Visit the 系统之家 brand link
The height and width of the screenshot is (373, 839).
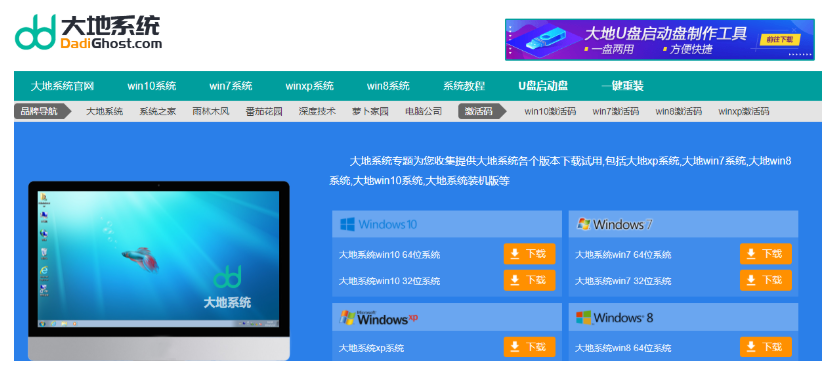158,111
